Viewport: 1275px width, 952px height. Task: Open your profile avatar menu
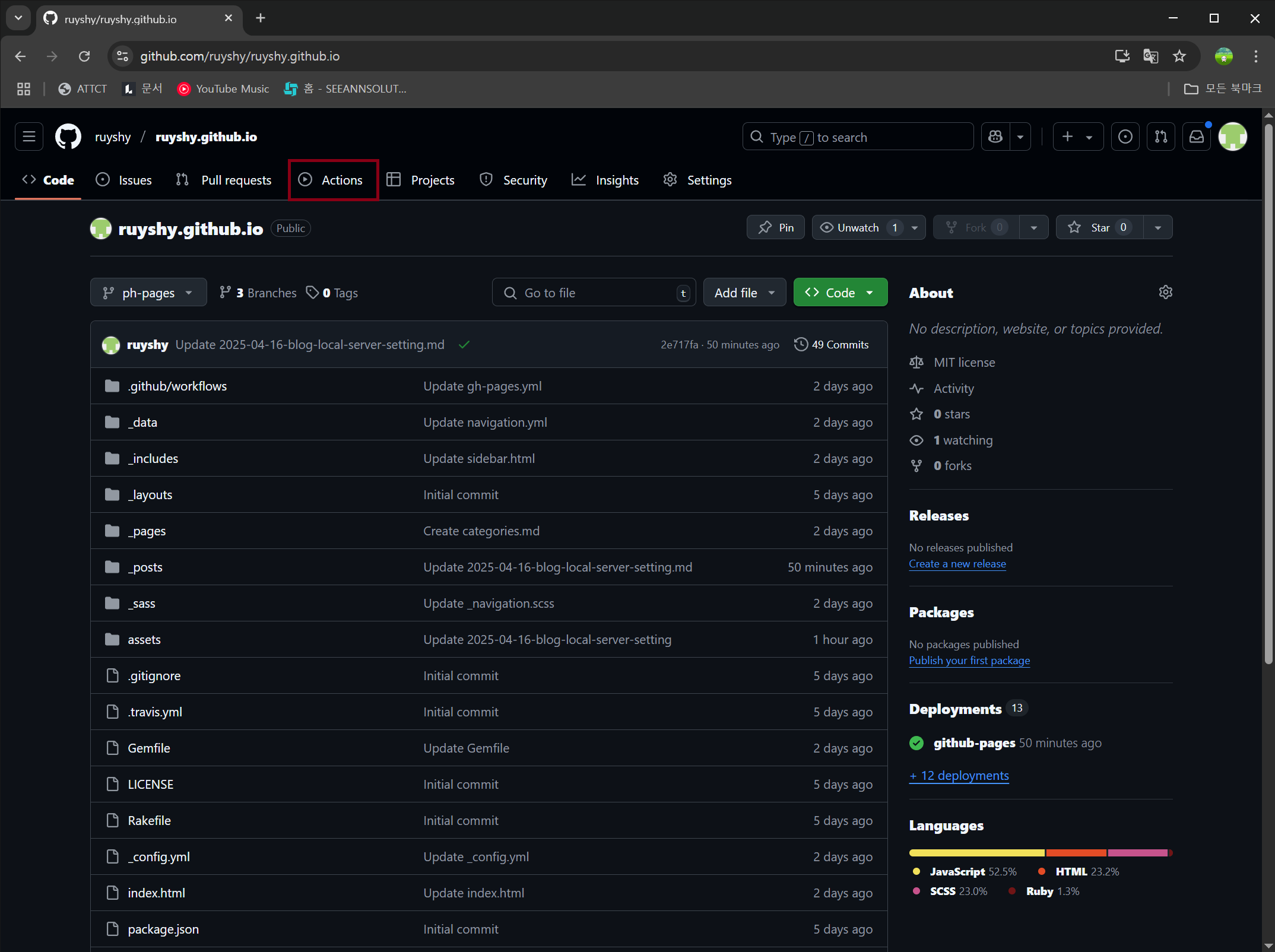(1233, 137)
